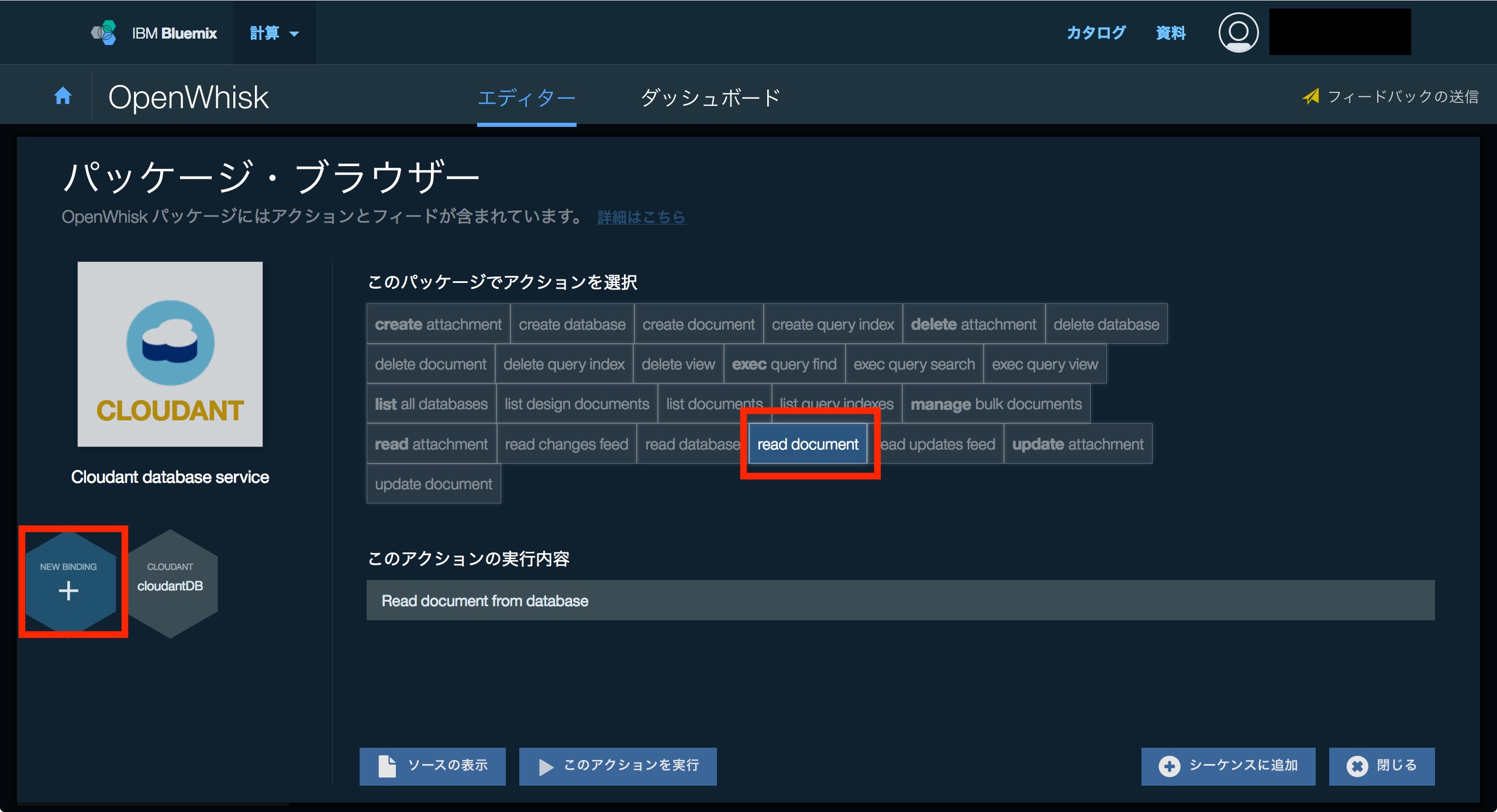Image resolution: width=1497 pixels, height=812 pixels.
Task: Select the read changes feed action
Action: pyautogui.click(x=566, y=444)
